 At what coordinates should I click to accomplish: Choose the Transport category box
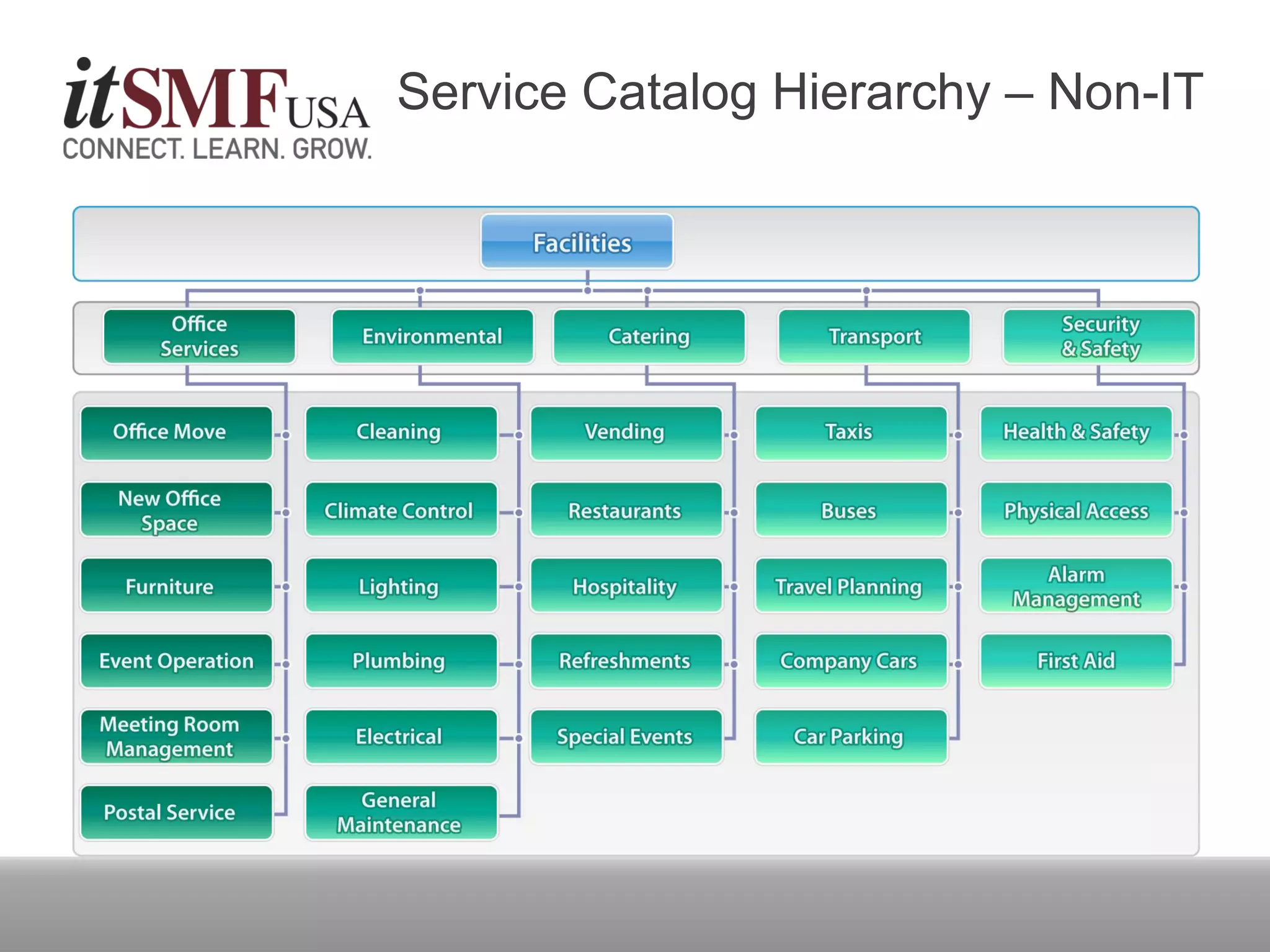tap(874, 336)
